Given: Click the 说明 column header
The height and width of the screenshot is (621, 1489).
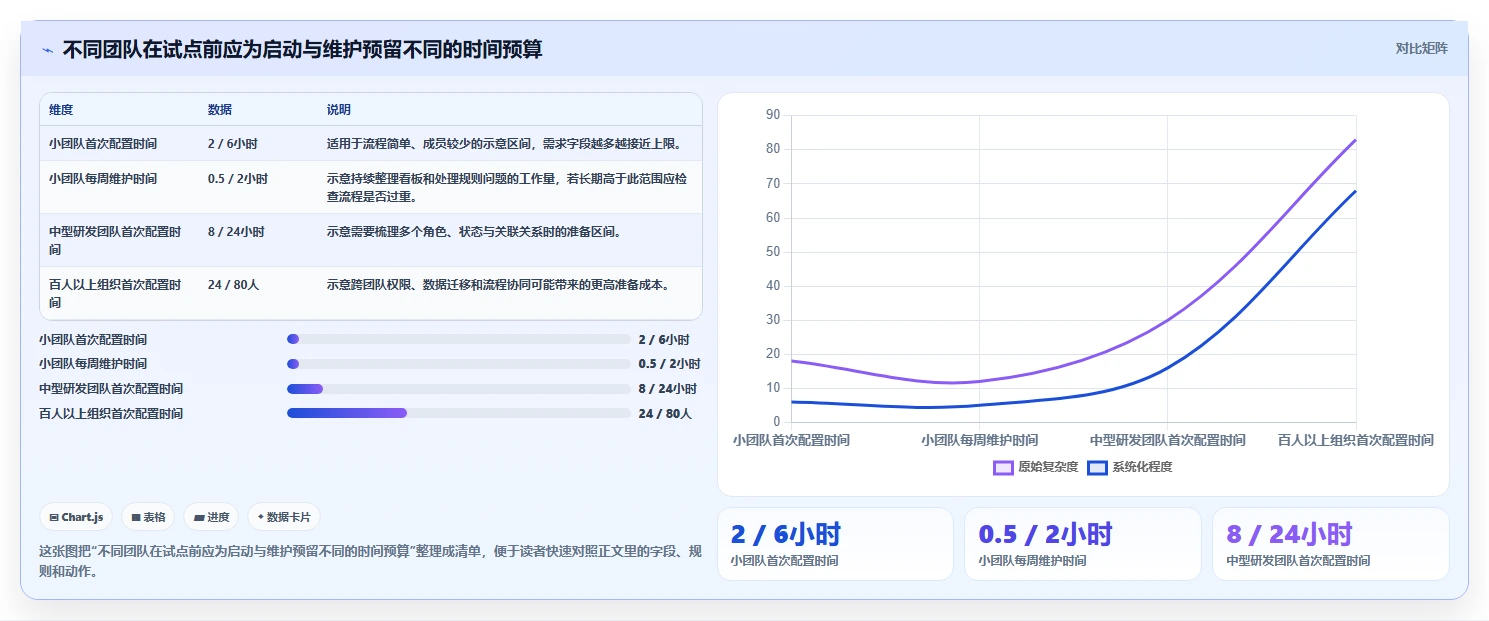Looking at the screenshot, I should click(x=339, y=110).
